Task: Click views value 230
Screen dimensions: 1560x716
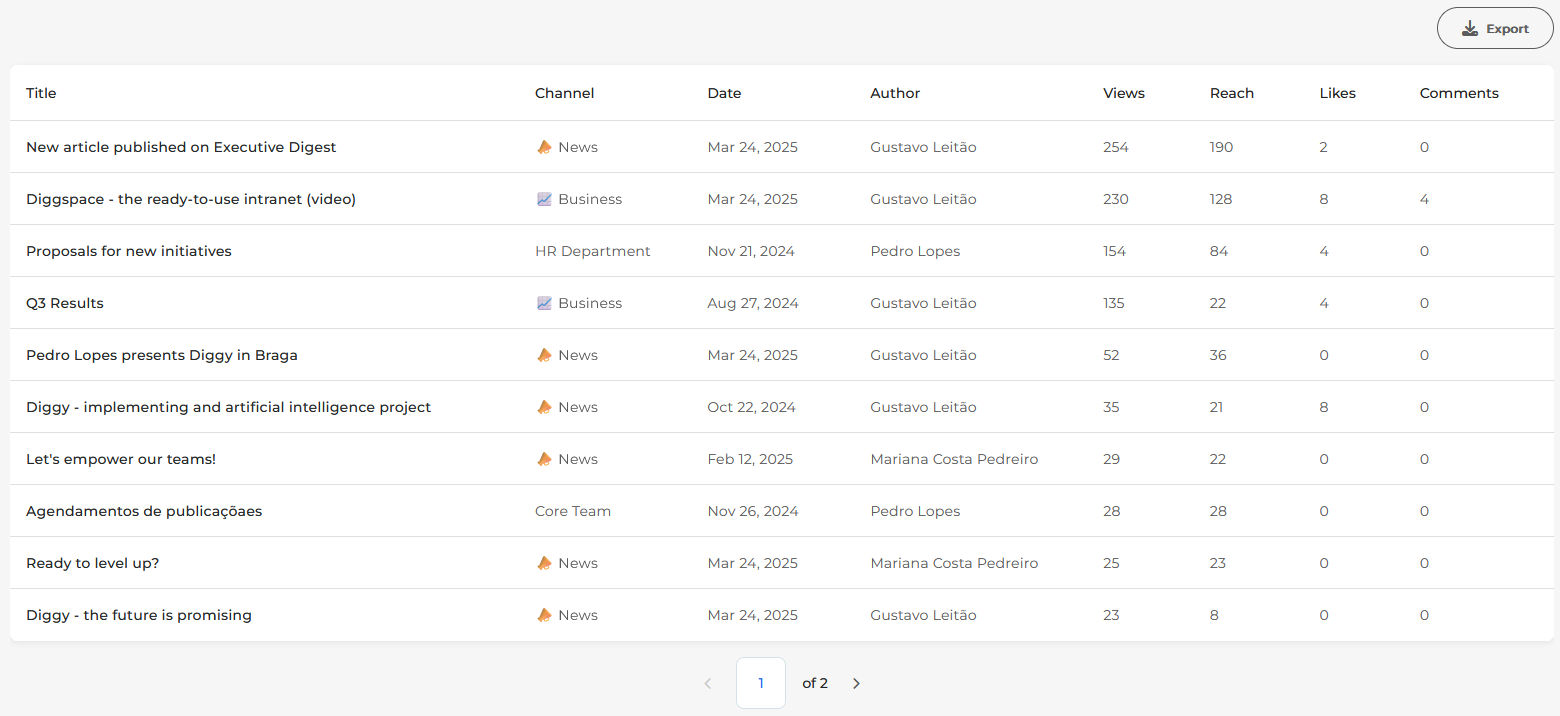Action: [1116, 199]
